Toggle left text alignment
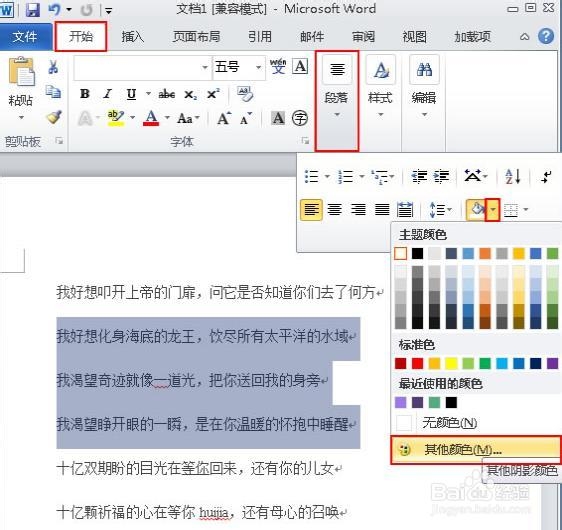The height and width of the screenshot is (530, 562). click(x=311, y=210)
